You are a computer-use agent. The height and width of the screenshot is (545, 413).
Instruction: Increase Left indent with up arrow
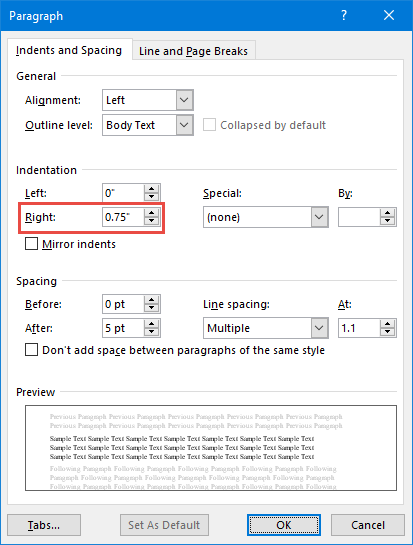[x=152, y=189]
